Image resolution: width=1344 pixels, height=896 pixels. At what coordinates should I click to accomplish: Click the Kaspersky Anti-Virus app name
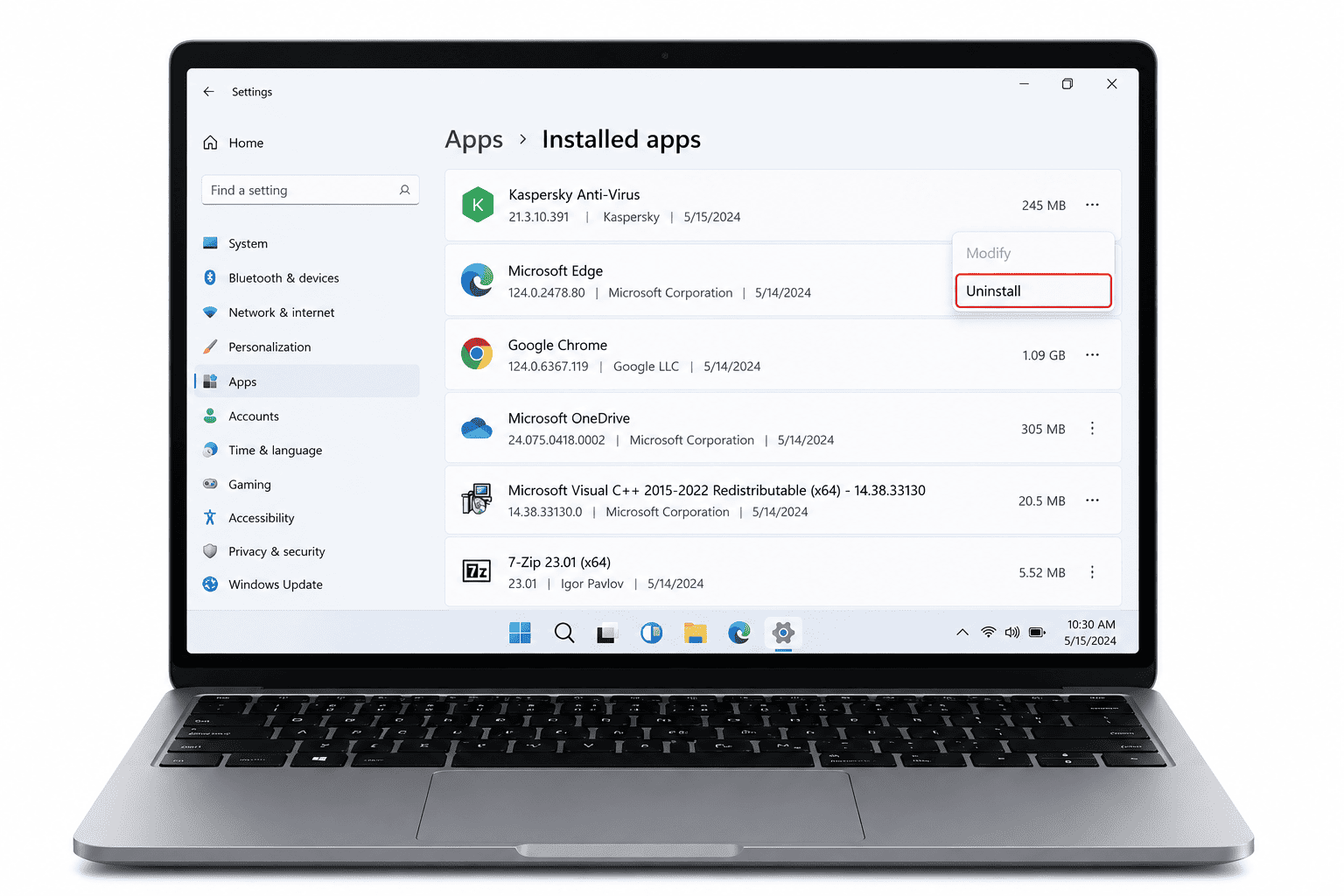point(574,194)
